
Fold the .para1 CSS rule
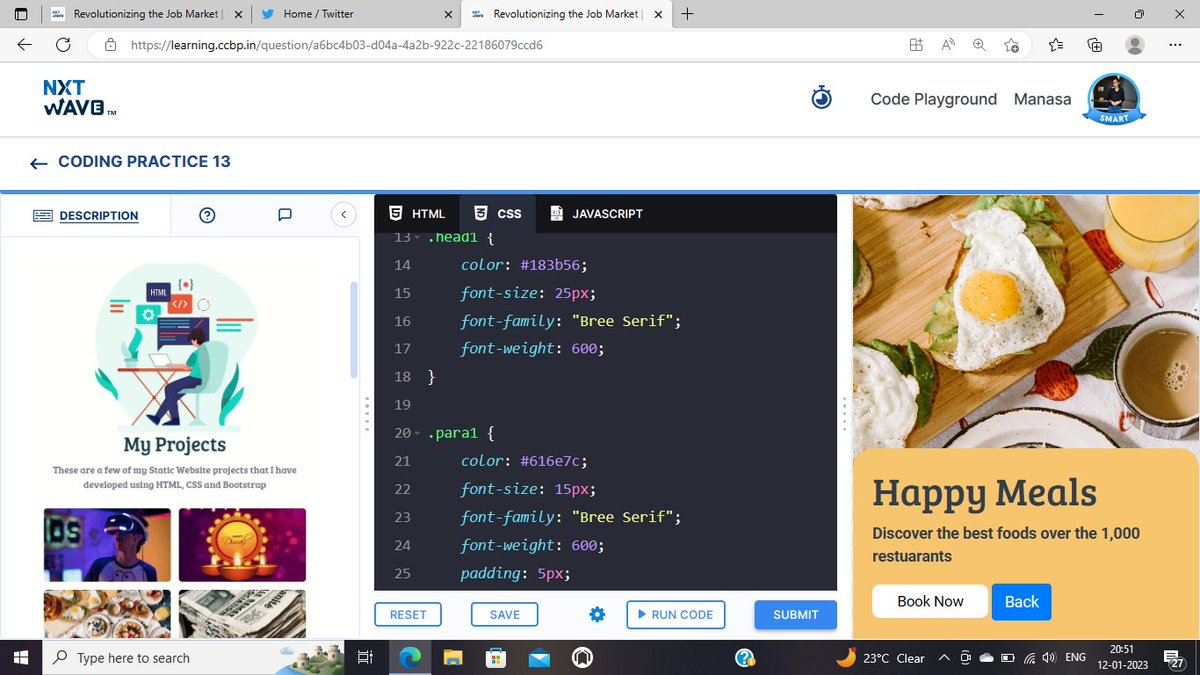point(417,434)
